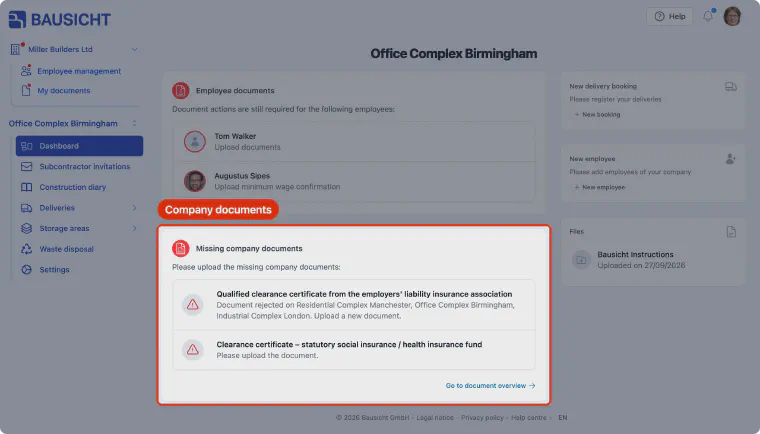Screen dimensions: 760x434
Task: Open the Legal notice footer link
Action: pos(435,418)
